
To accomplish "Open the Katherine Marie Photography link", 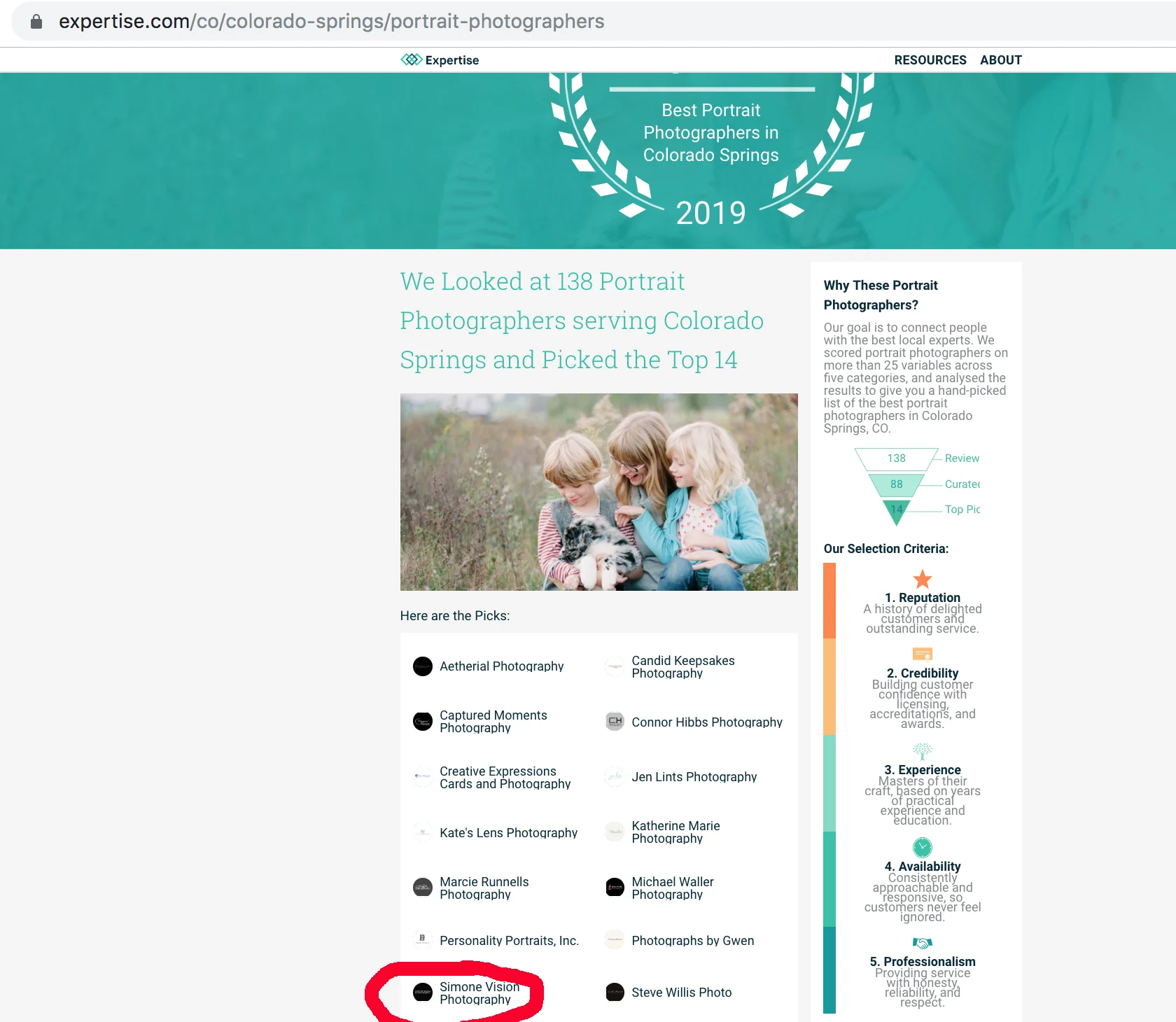I will (675, 832).
